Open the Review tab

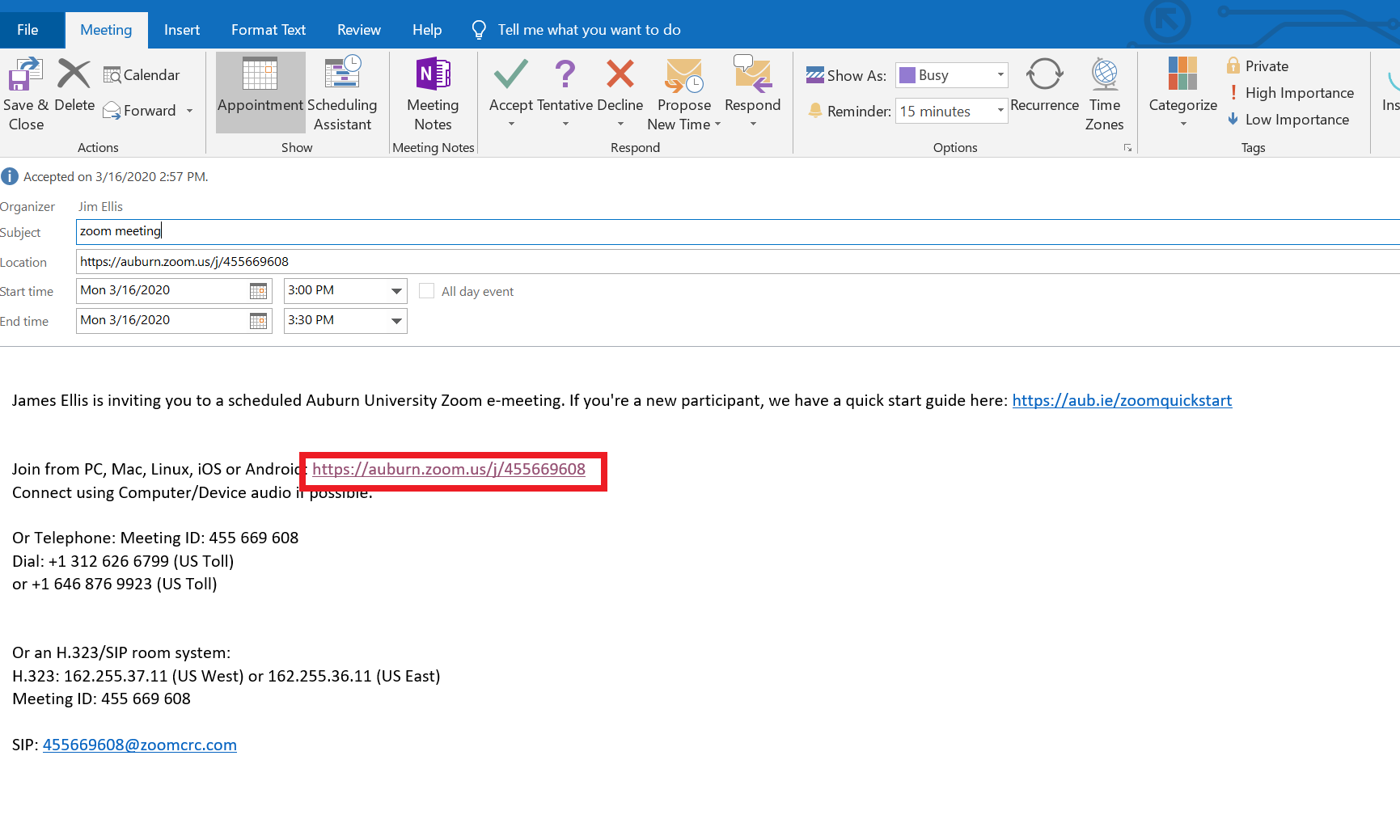pyautogui.click(x=359, y=30)
